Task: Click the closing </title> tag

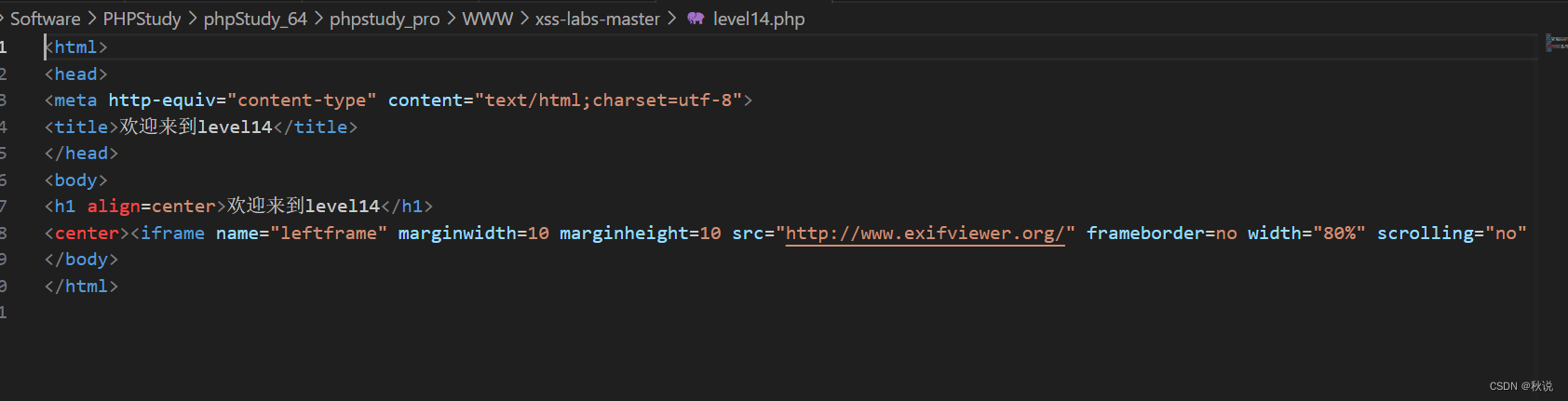Action: tap(316, 127)
